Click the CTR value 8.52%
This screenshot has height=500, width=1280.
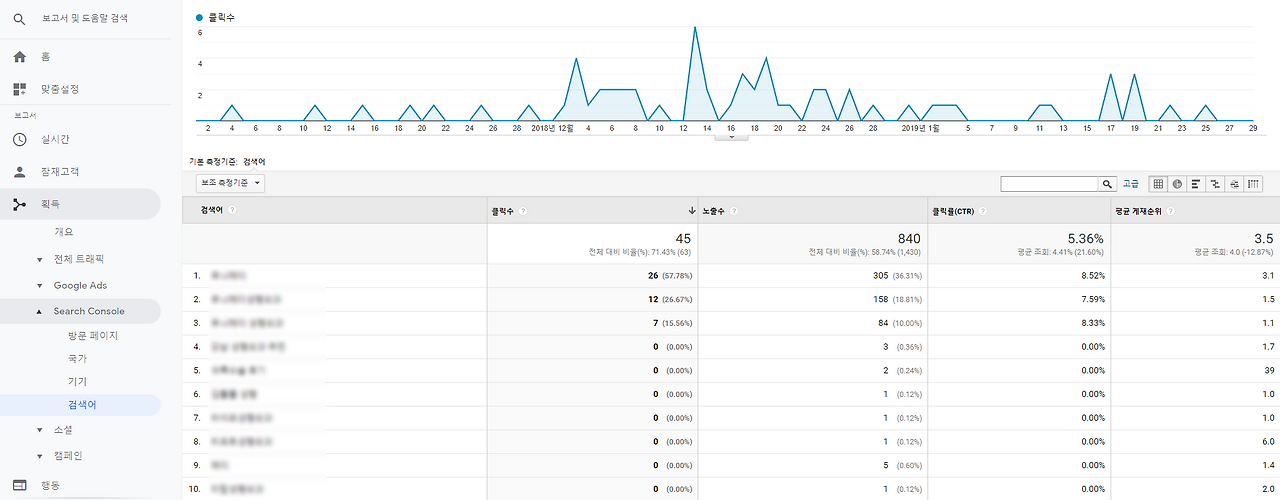coord(1091,274)
